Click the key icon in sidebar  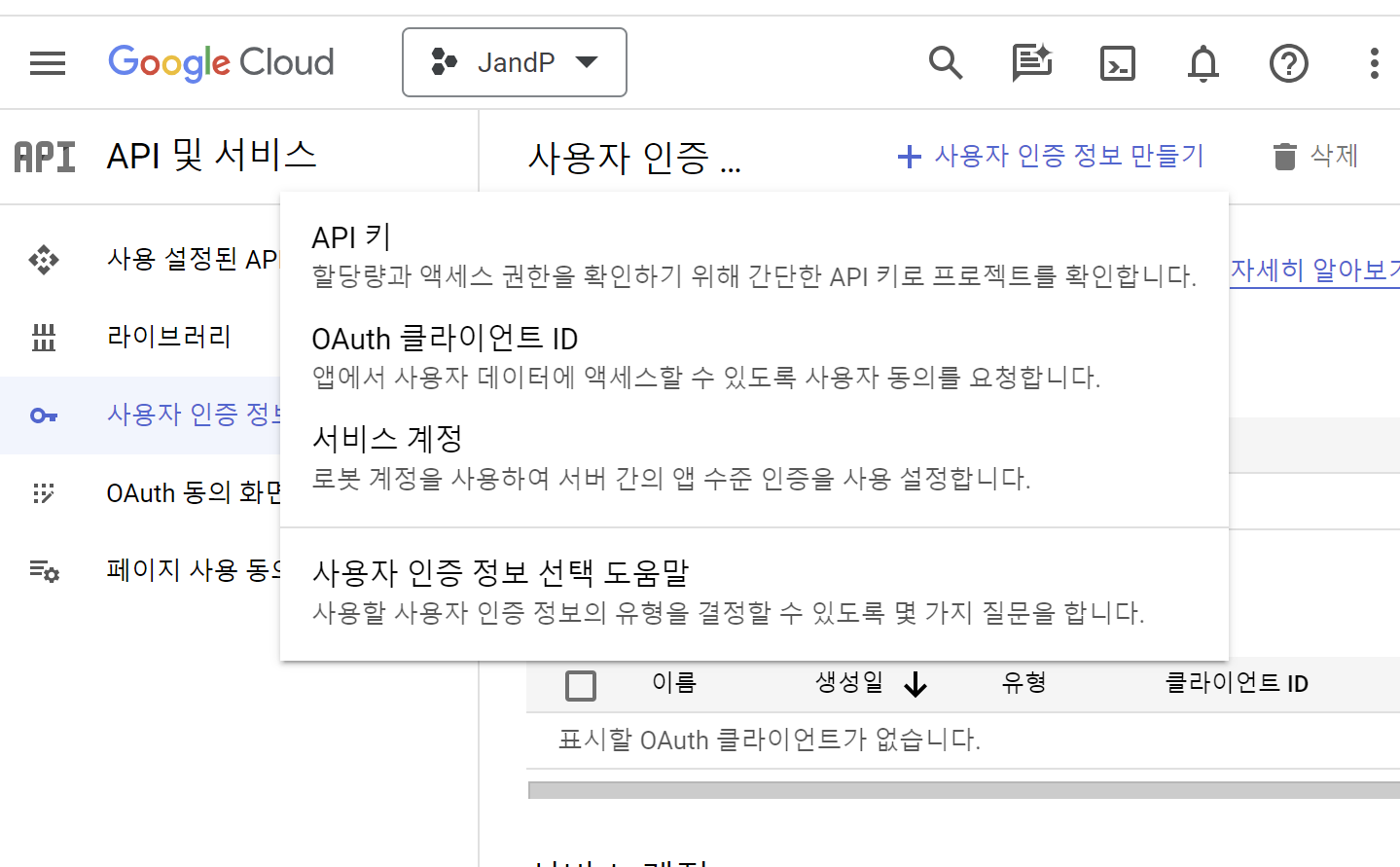coord(44,415)
